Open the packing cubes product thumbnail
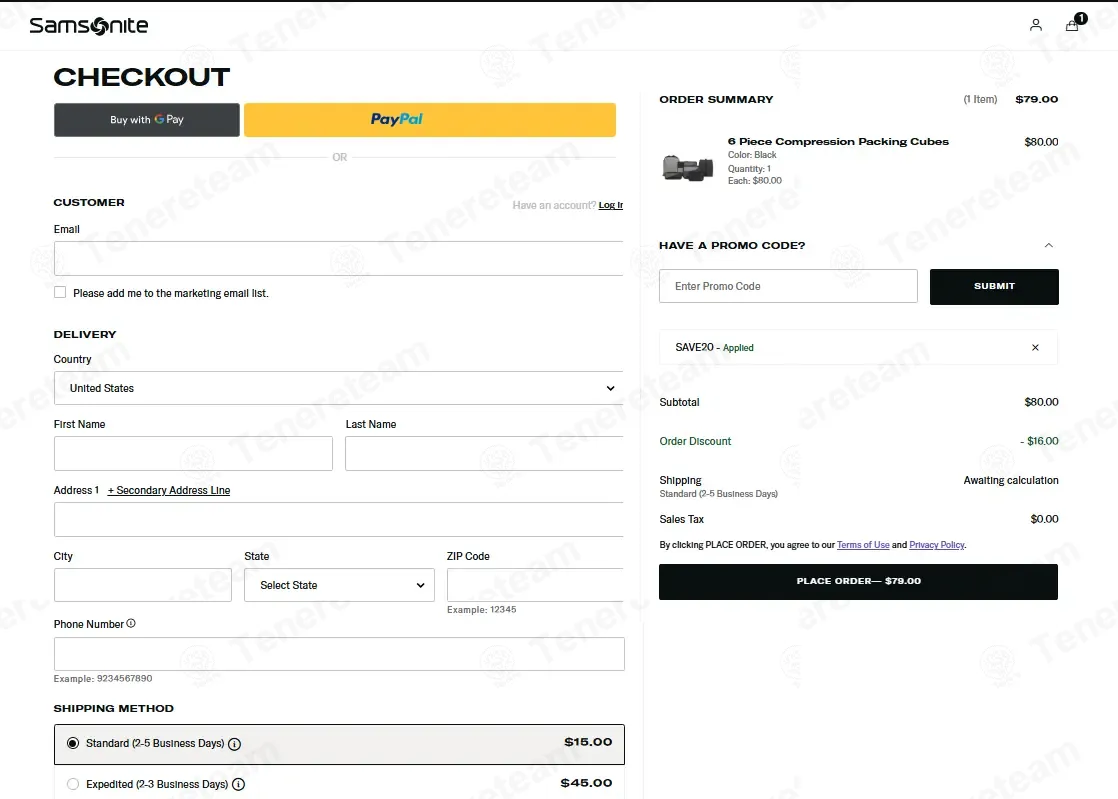The width and height of the screenshot is (1118, 799). coord(687,168)
